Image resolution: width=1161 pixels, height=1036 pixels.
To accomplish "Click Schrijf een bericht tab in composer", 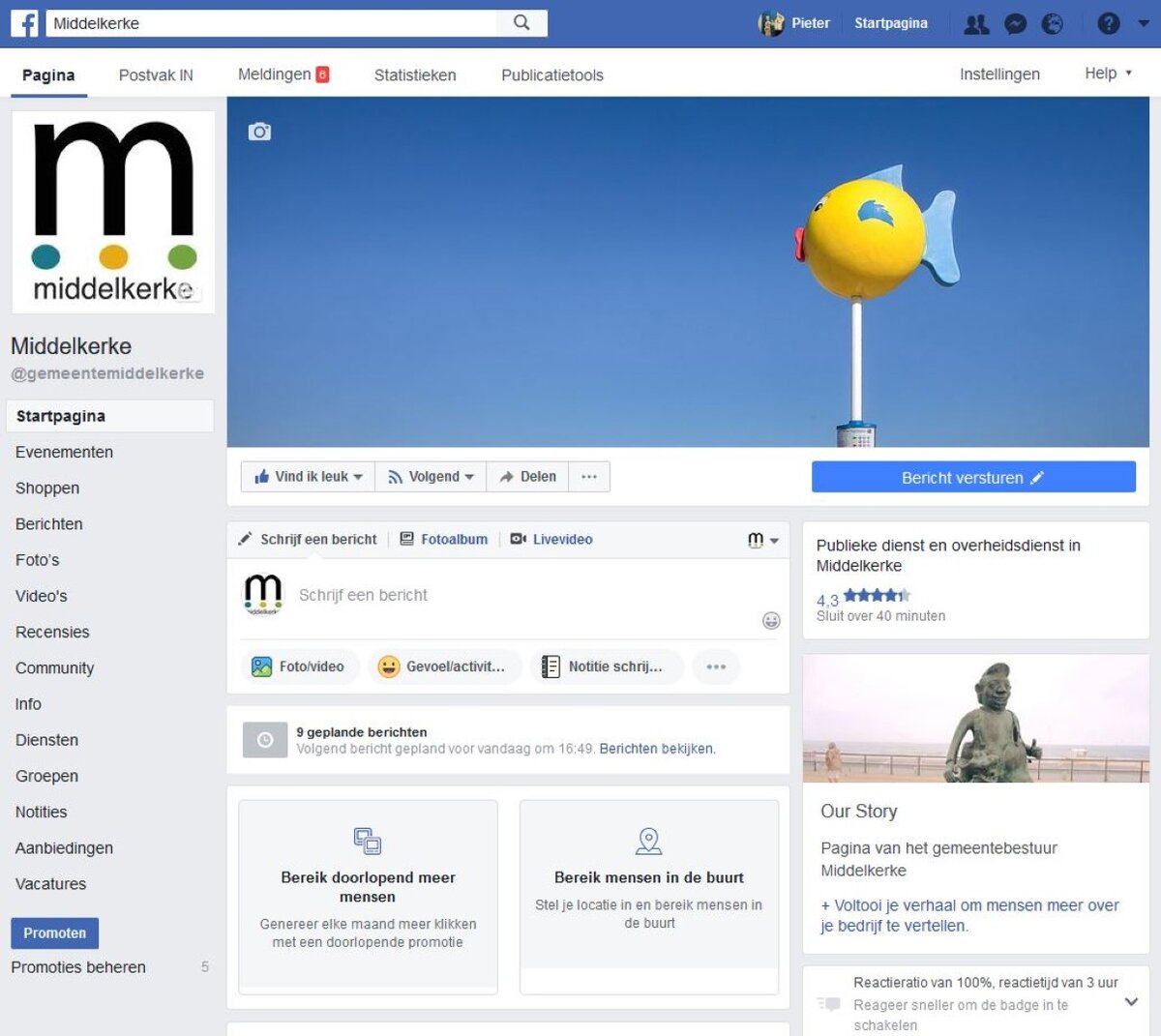I will (309, 540).
